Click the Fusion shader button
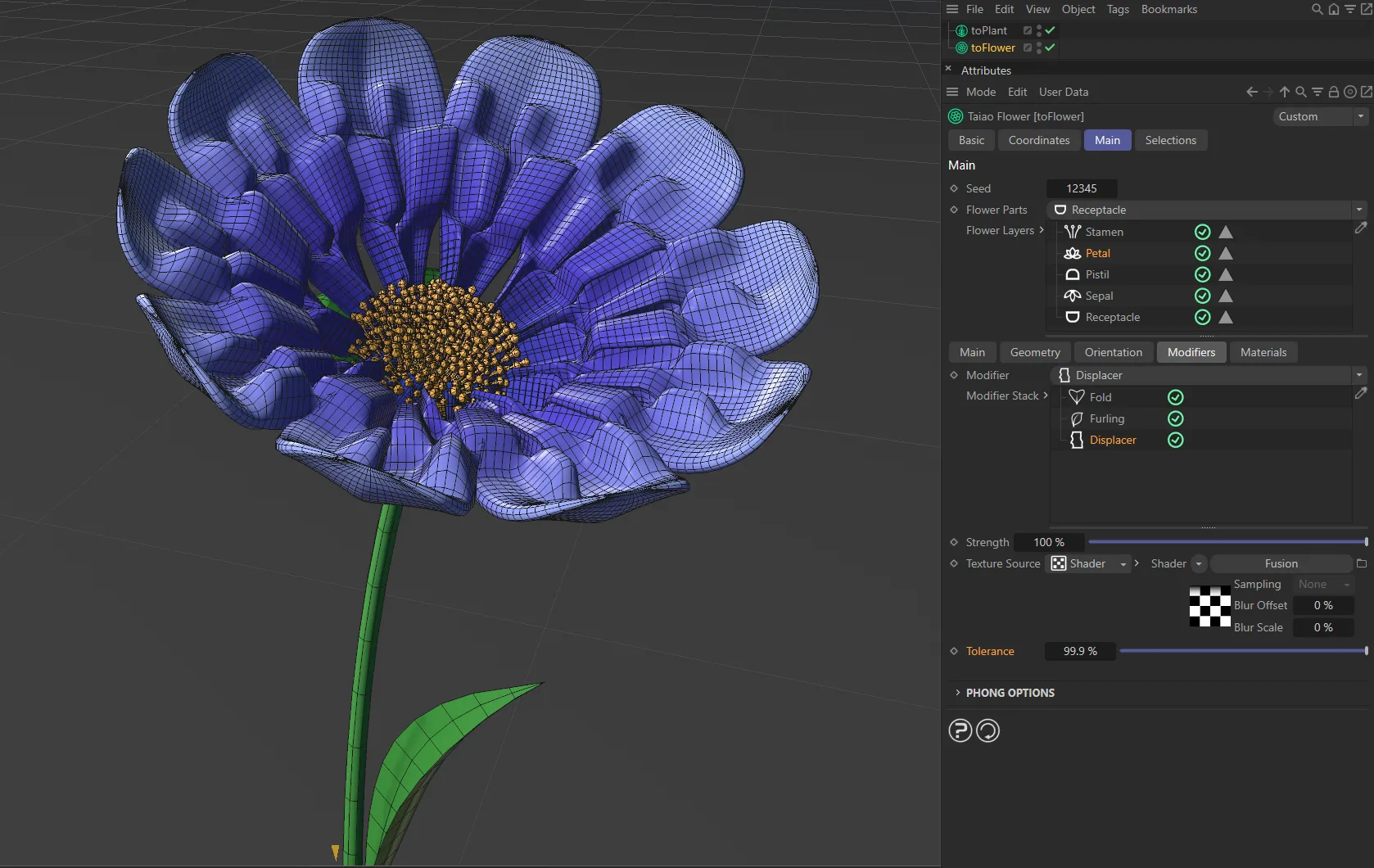Viewport: 1374px width, 868px height. 1280,563
